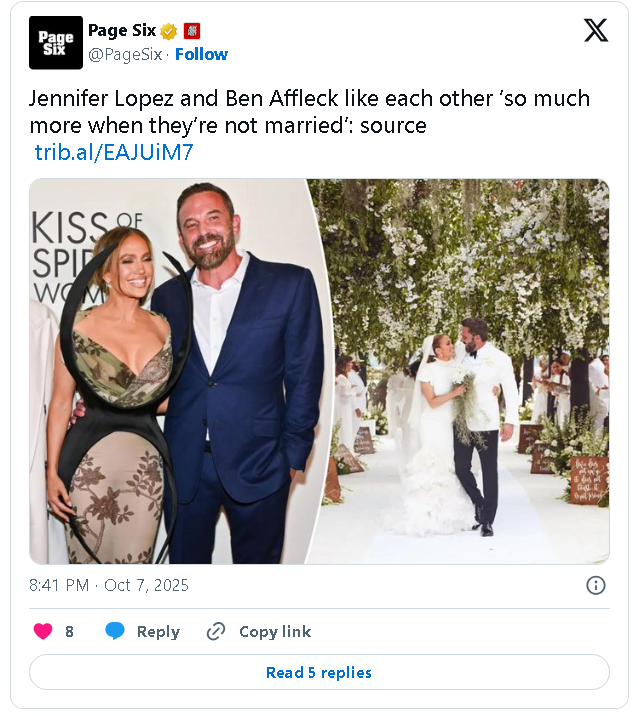Open the red carpet photo on the left

point(170,370)
